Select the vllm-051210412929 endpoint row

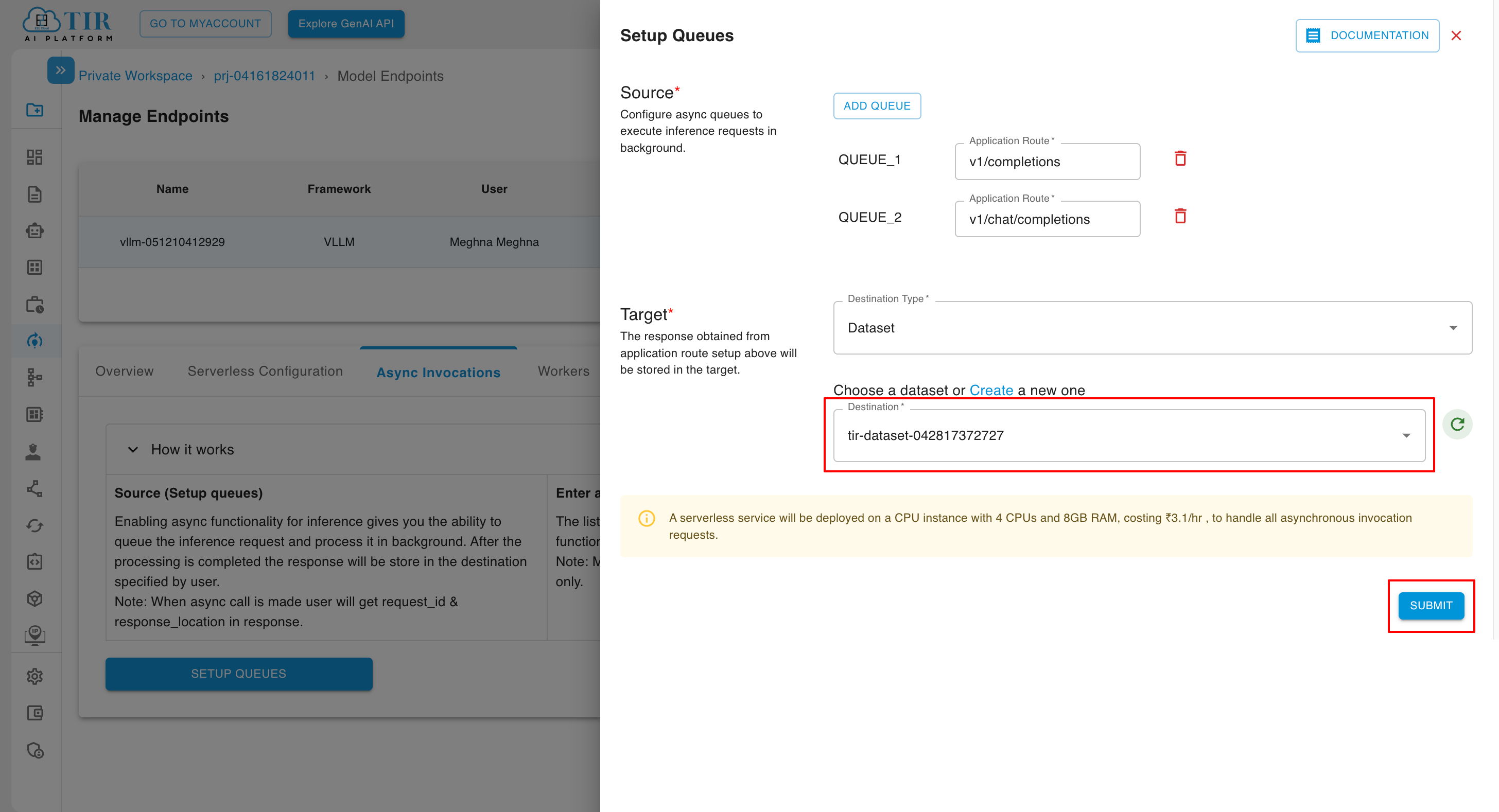pos(339,242)
